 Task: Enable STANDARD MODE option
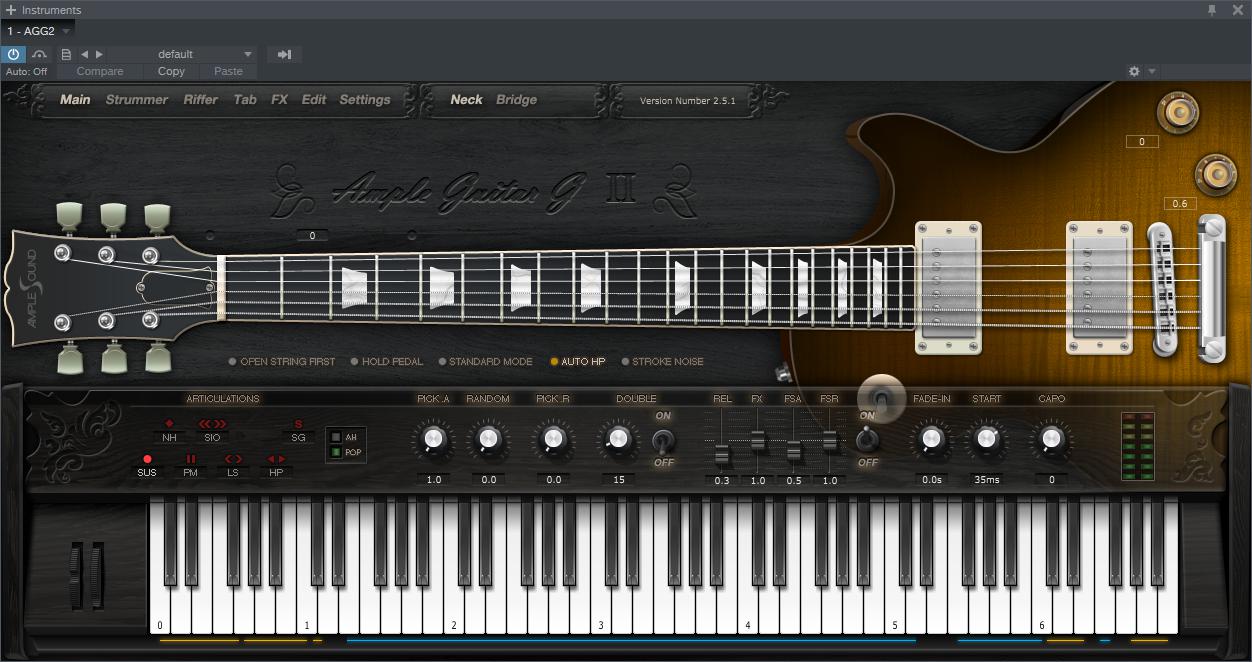coord(484,362)
